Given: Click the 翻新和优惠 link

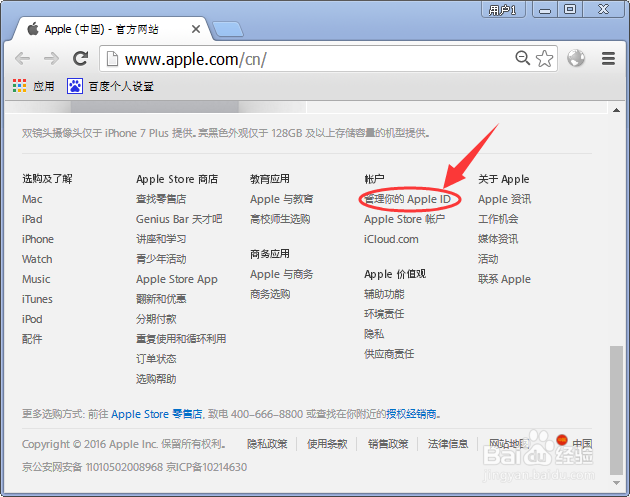Looking at the screenshot, I should (x=161, y=299).
